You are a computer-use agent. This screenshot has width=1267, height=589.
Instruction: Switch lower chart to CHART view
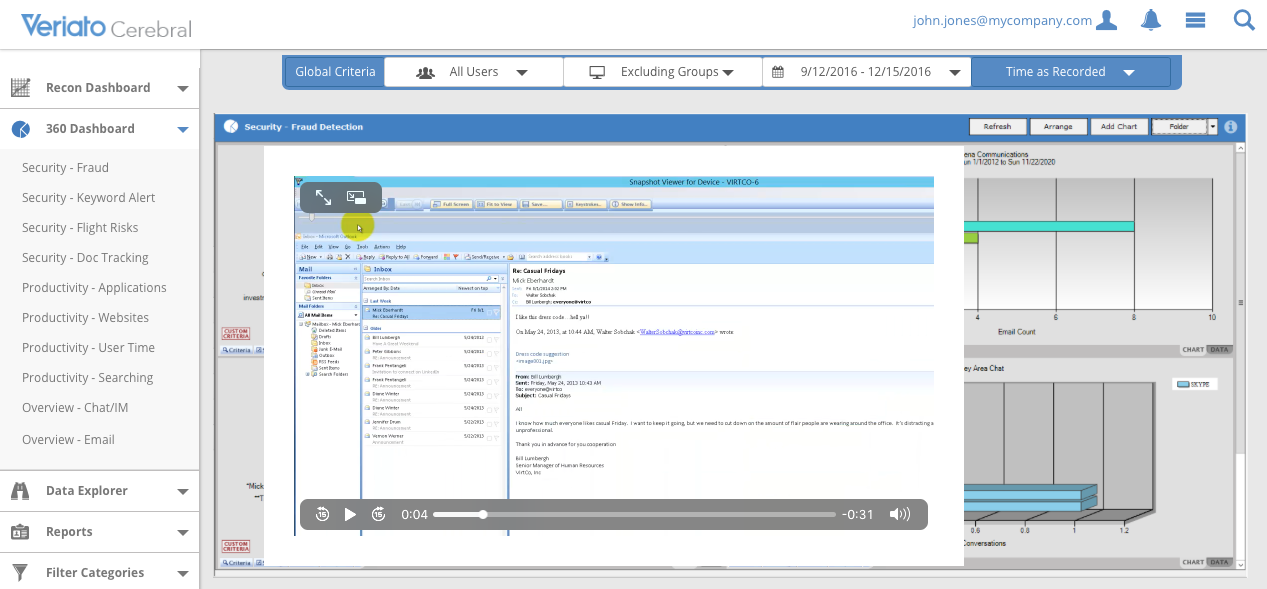tap(1192, 562)
